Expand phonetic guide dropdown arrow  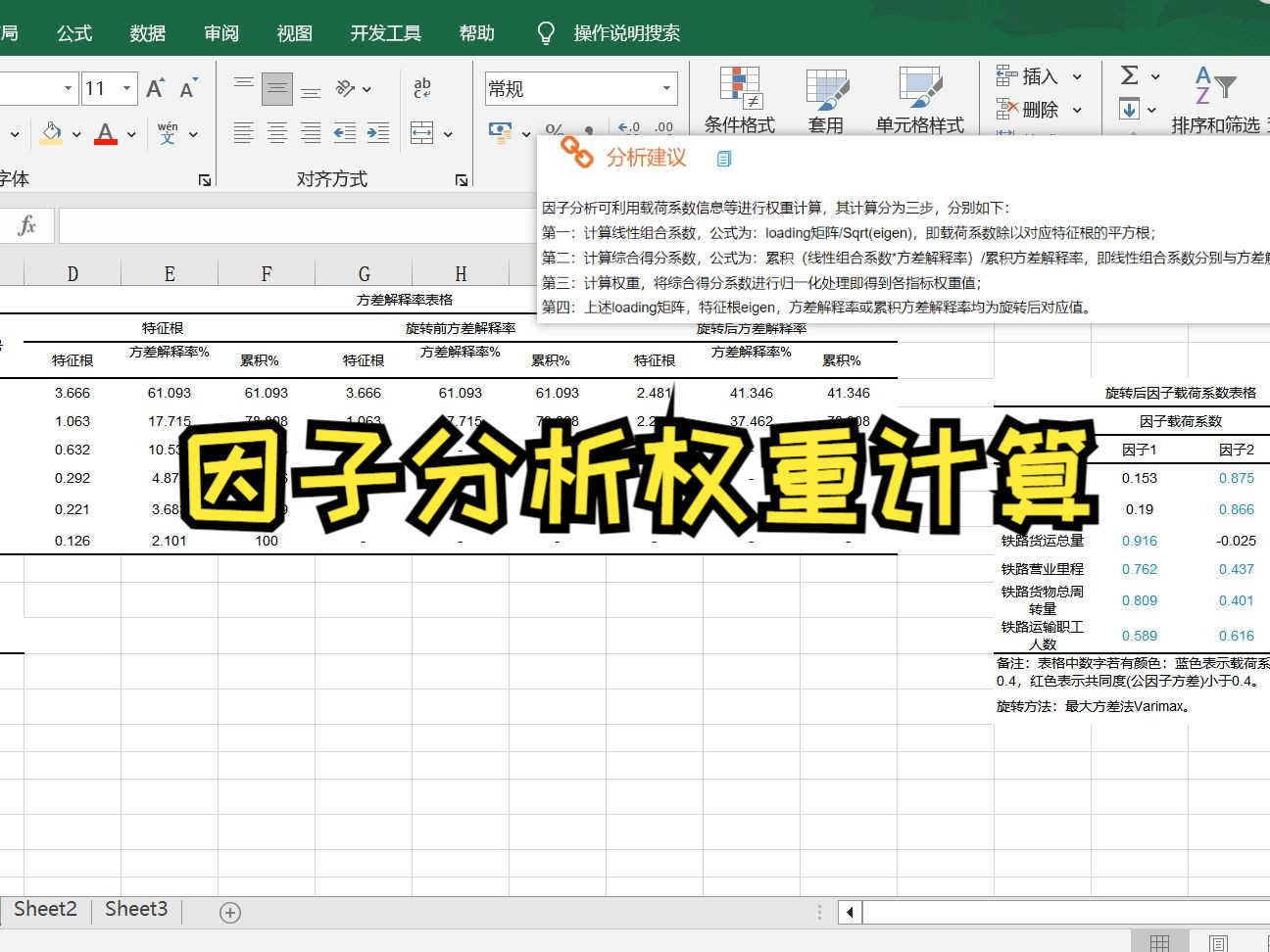[x=193, y=134]
